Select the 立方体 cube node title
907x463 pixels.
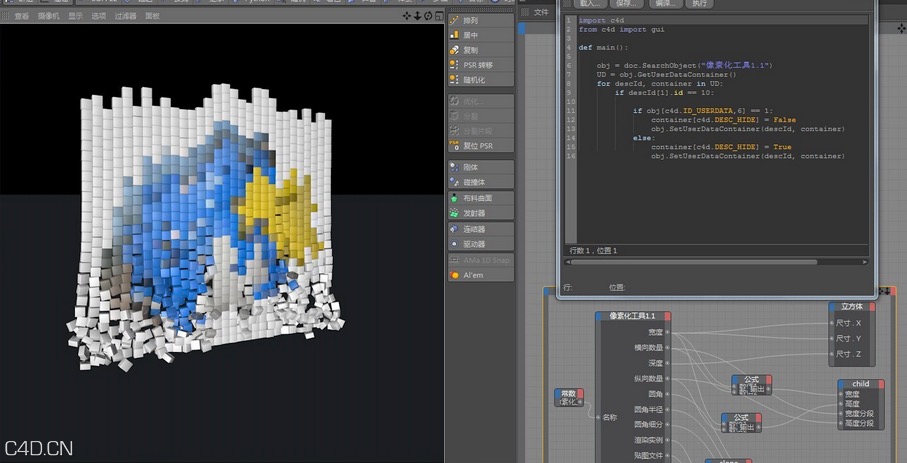851,307
